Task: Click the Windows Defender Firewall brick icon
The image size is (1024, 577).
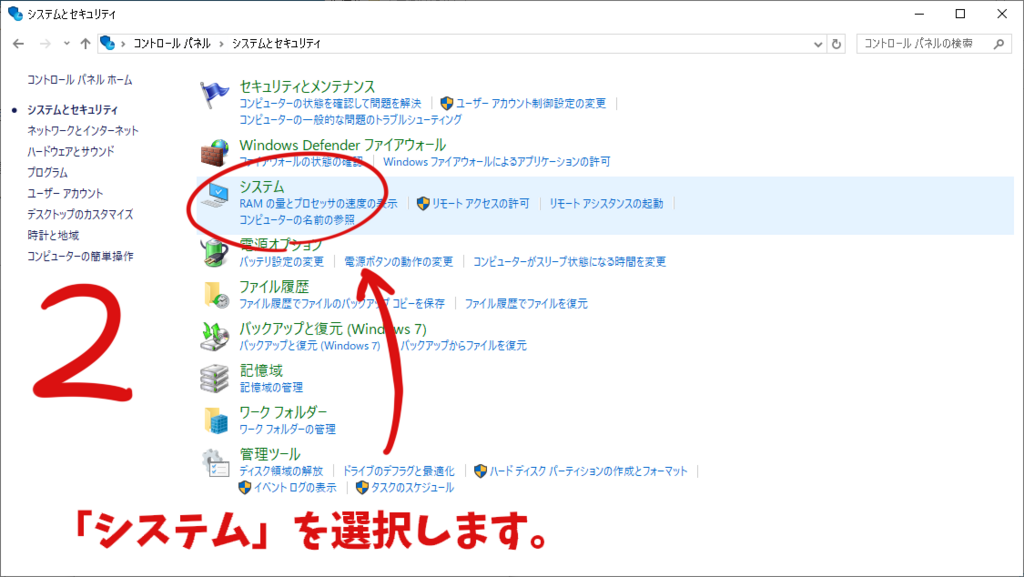Action: (214, 153)
